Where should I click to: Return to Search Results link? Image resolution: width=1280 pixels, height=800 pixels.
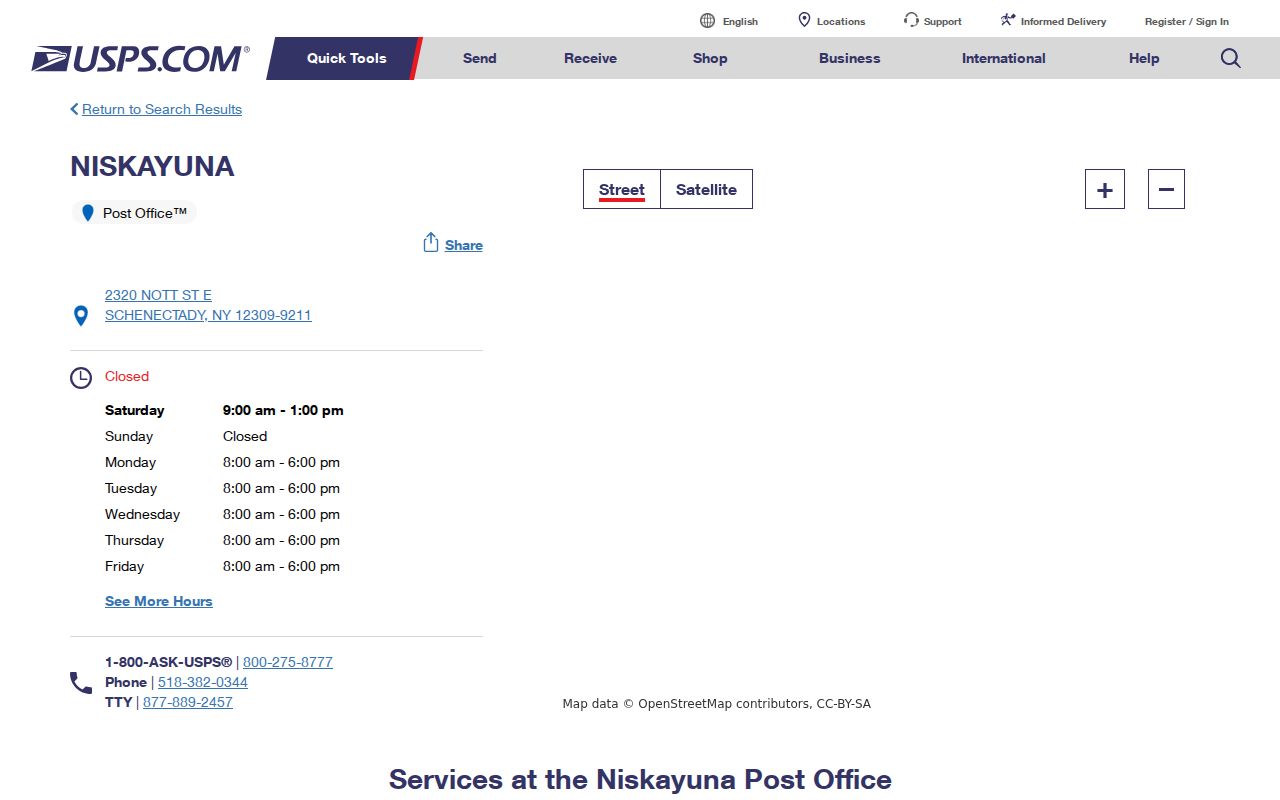tap(162, 109)
